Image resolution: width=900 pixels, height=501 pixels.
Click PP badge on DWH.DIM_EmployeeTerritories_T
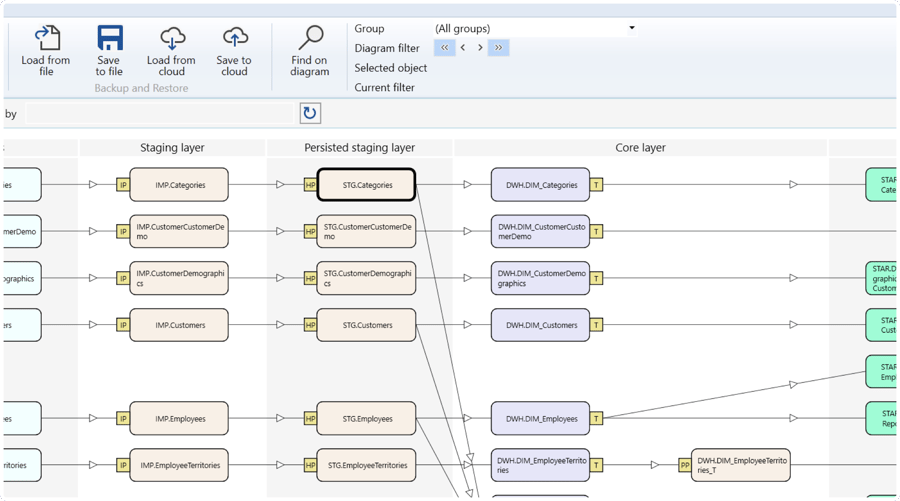685,465
